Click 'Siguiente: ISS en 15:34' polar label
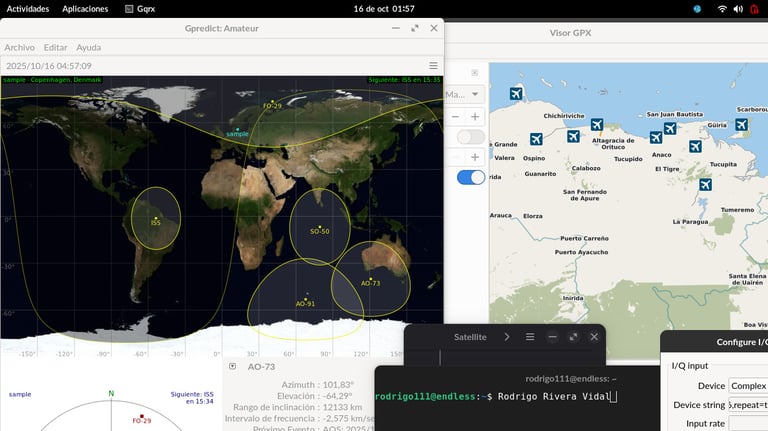The height and width of the screenshot is (431, 768). pyautogui.click(x=192, y=398)
